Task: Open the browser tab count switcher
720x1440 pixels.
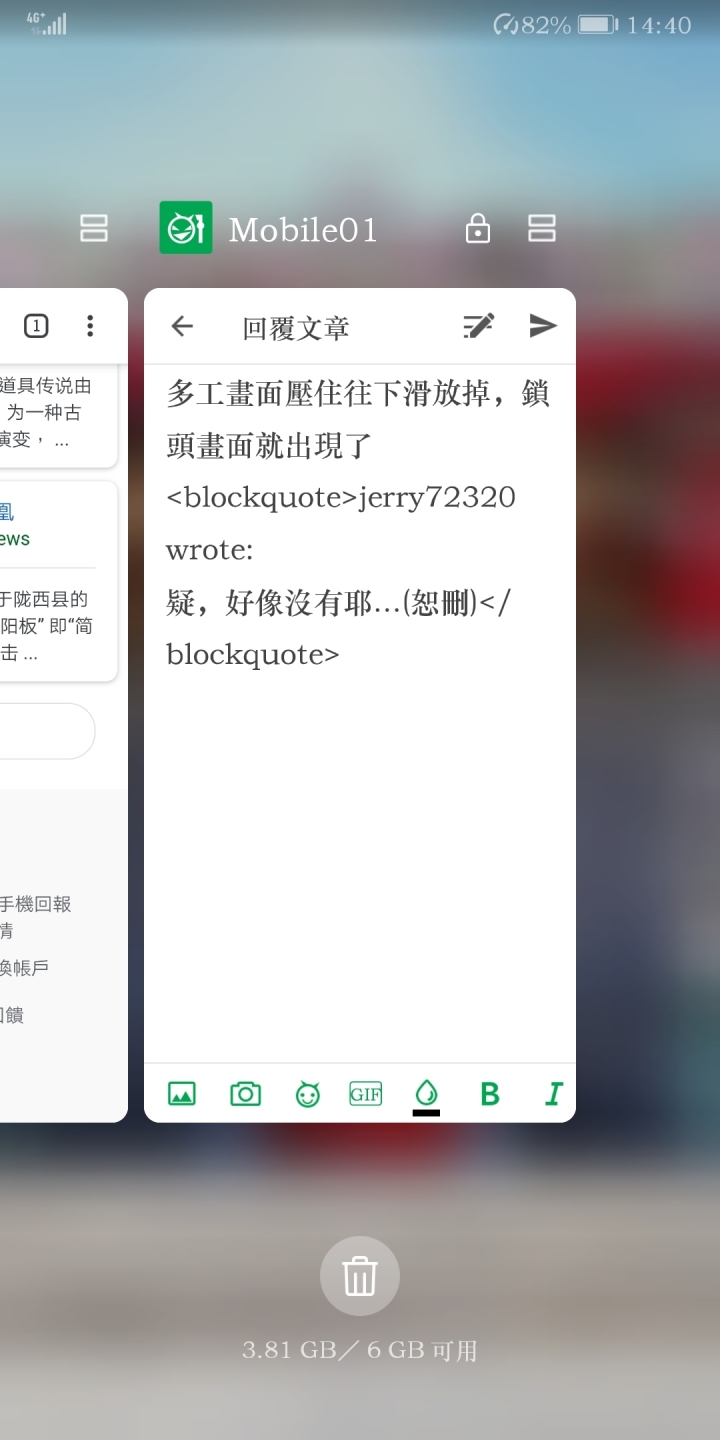Action: 36,326
